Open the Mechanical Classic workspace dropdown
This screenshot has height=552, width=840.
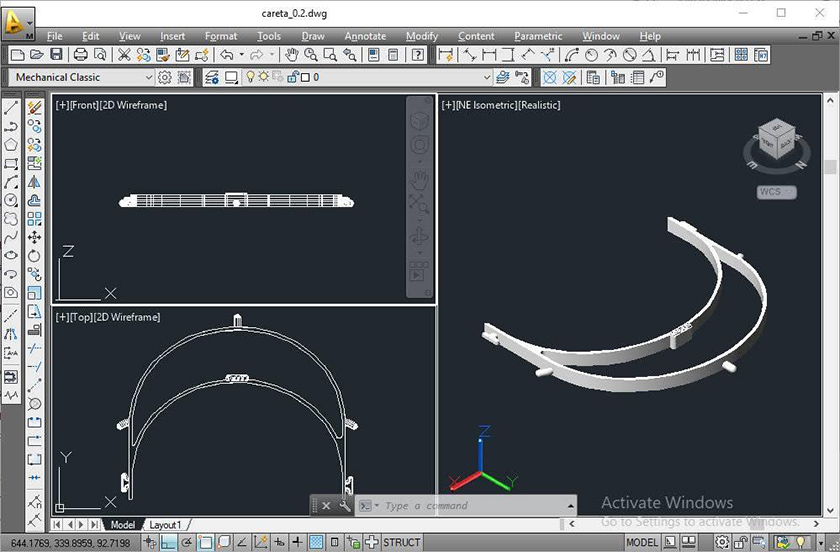tap(82, 77)
